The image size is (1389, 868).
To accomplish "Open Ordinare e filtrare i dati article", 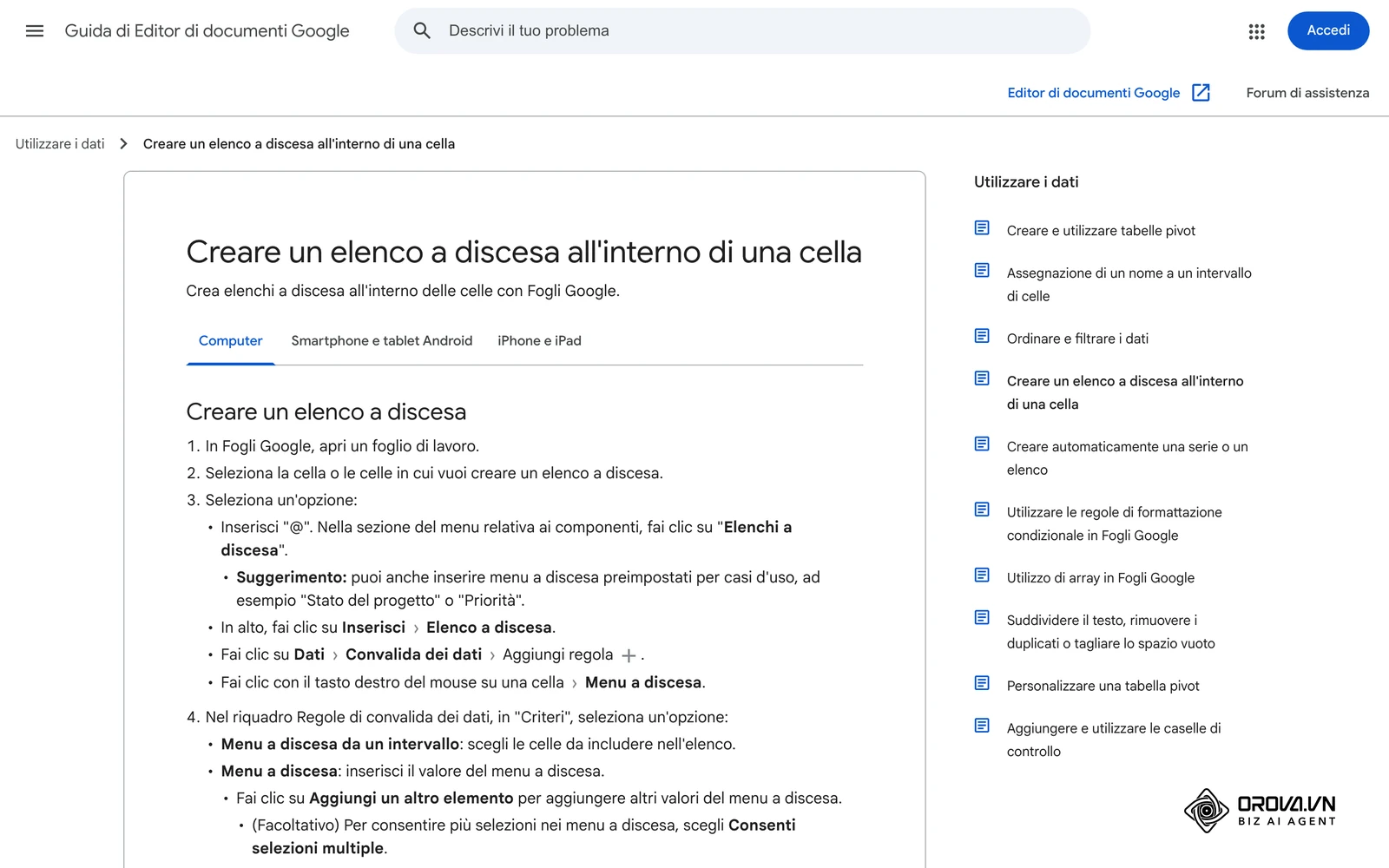I will (1077, 339).
